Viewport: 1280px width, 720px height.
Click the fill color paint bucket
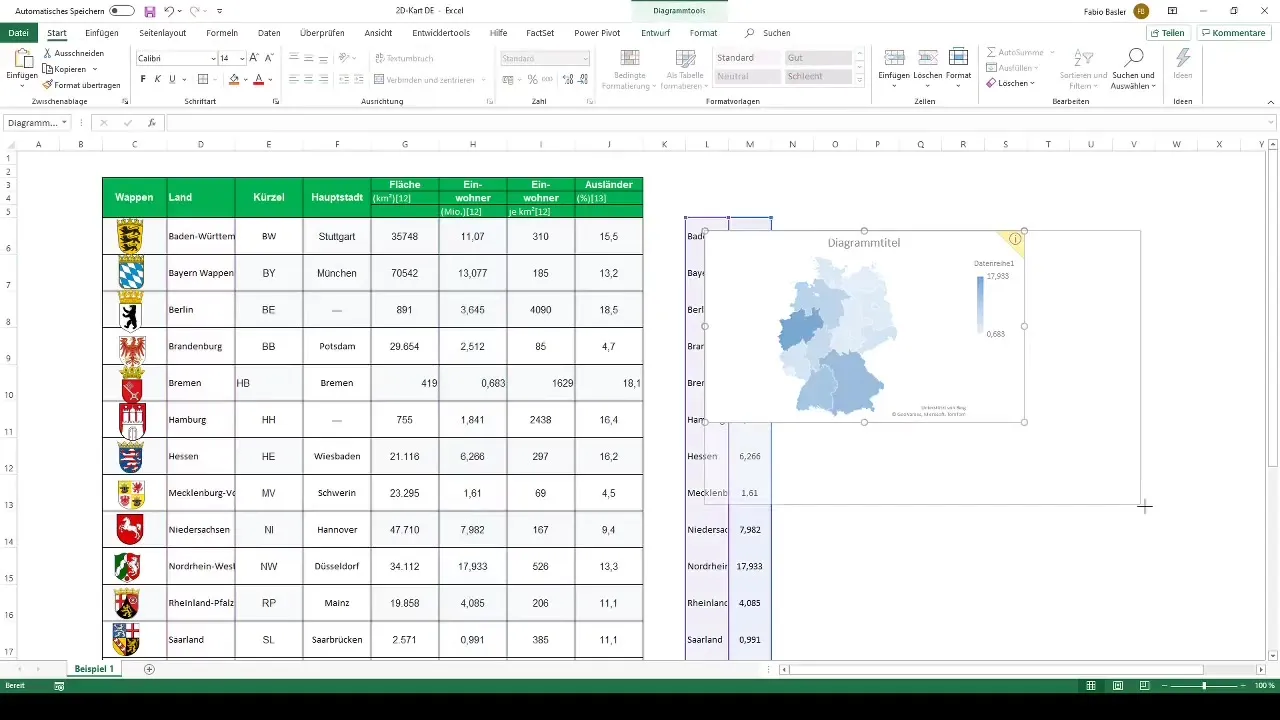coord(234,79)
